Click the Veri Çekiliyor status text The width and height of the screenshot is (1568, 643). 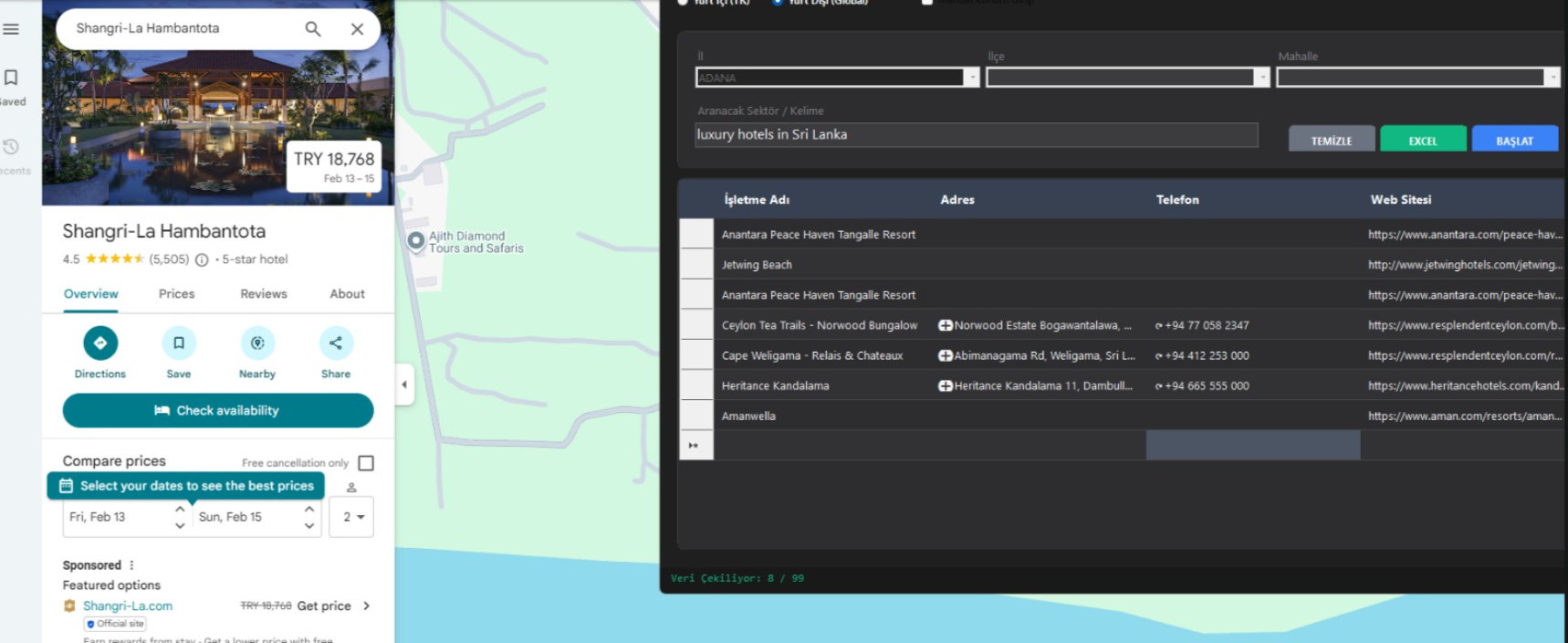[737, 578]
